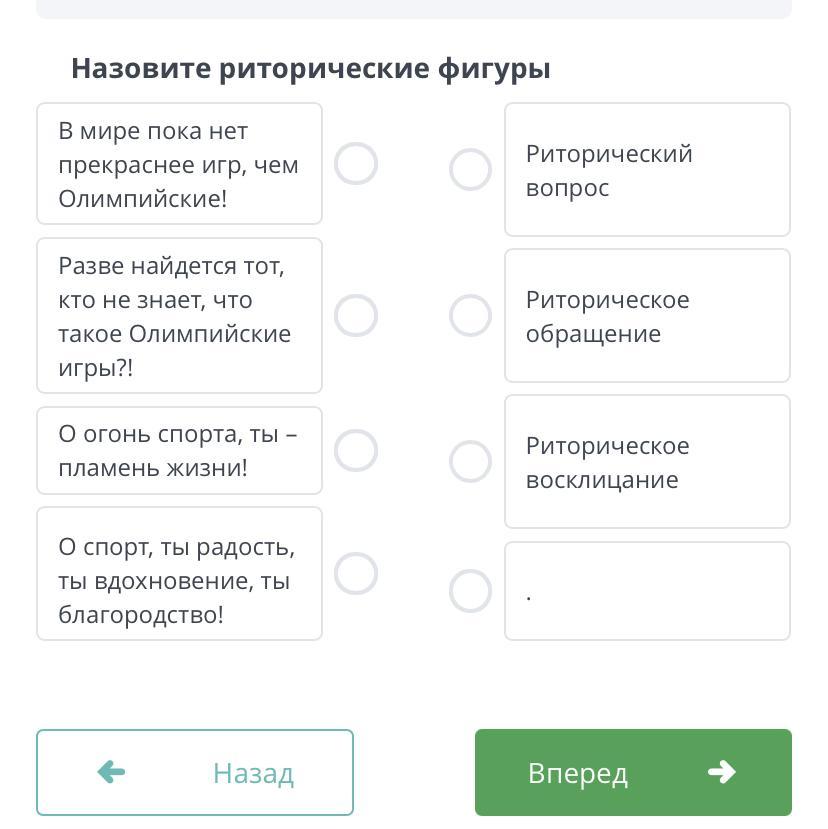
Task: Select radio next to 'В мире пока нет прекраснее игр'
Action: [356, 163]
